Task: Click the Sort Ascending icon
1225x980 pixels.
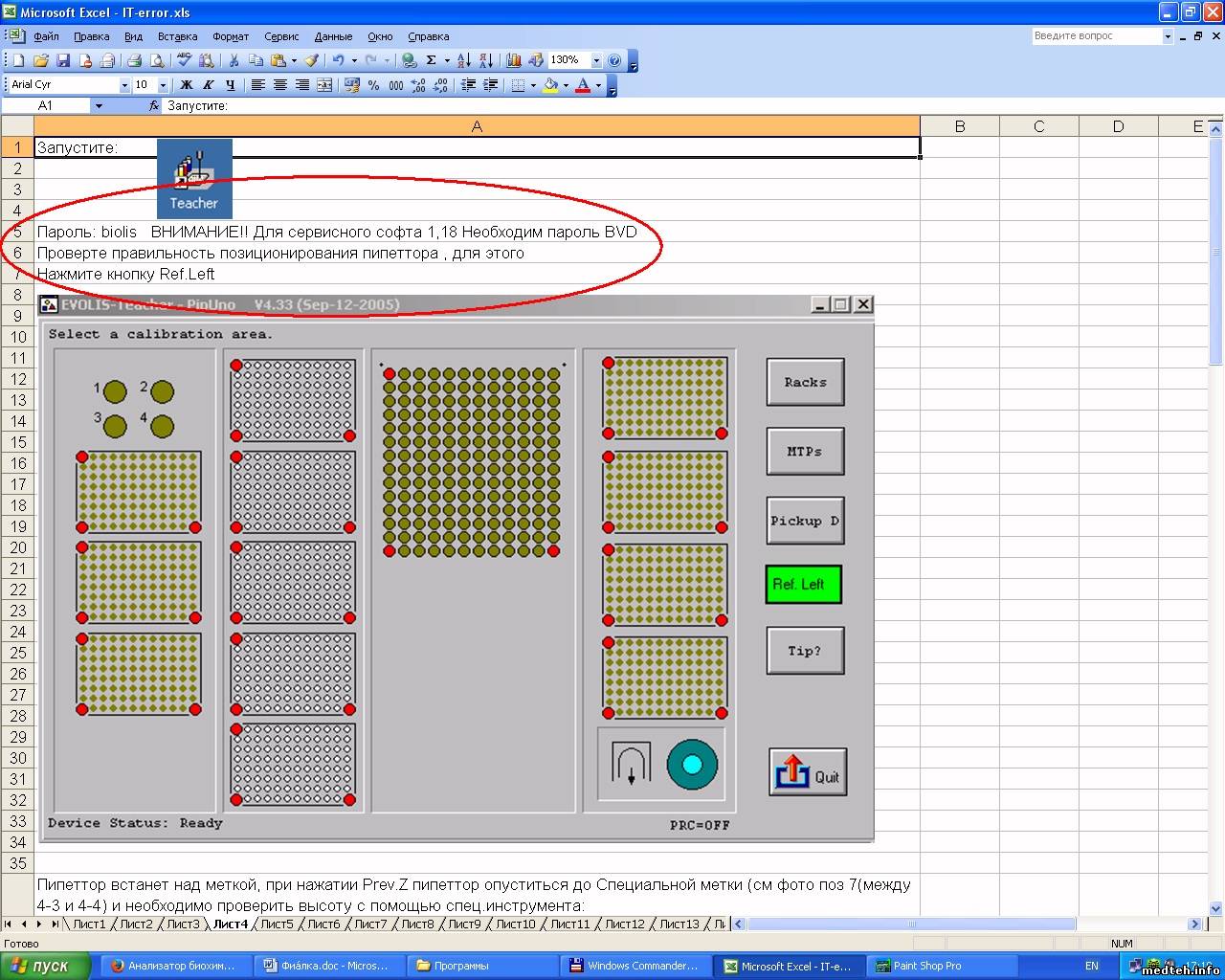Action: [463, 60]
